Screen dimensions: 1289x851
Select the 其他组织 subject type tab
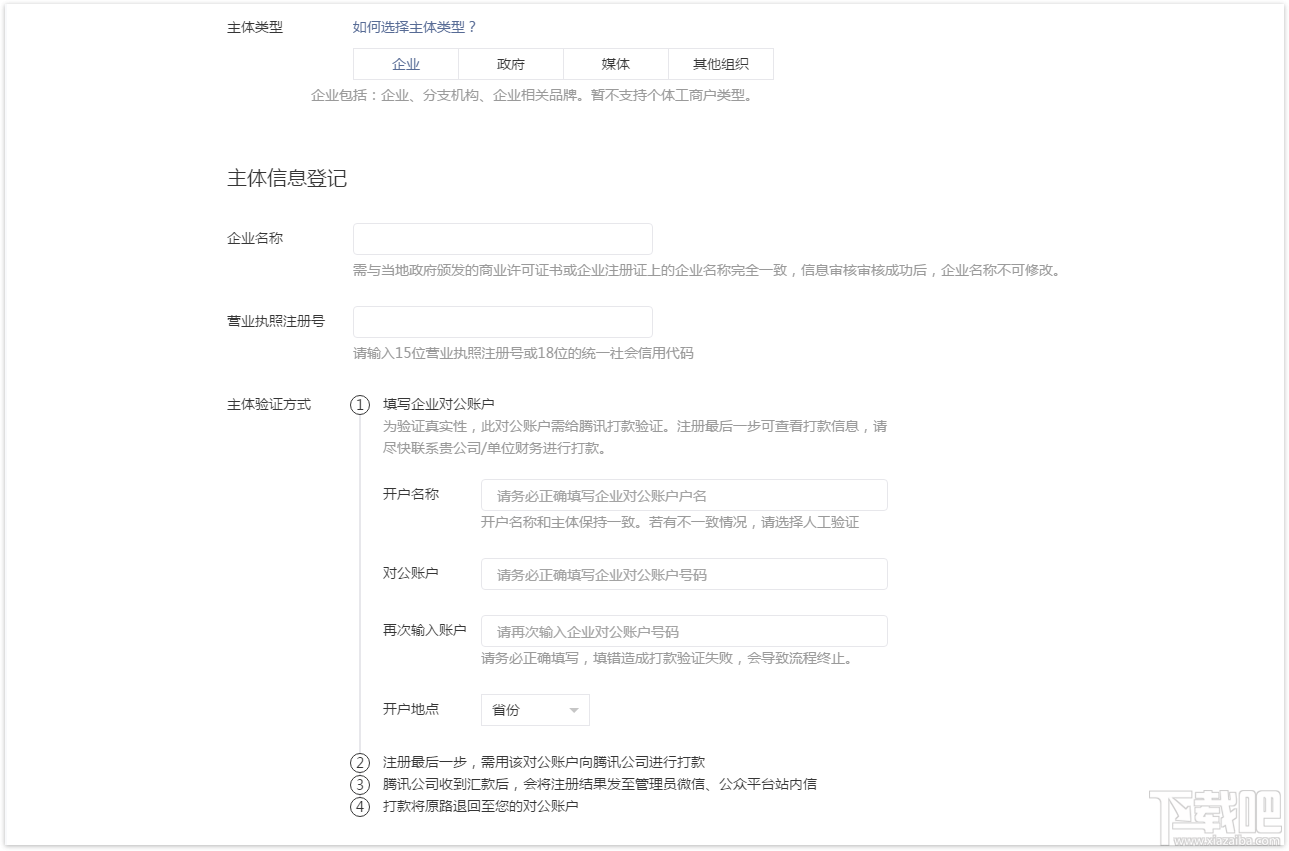pyautogui.click(x=719, y=63)
